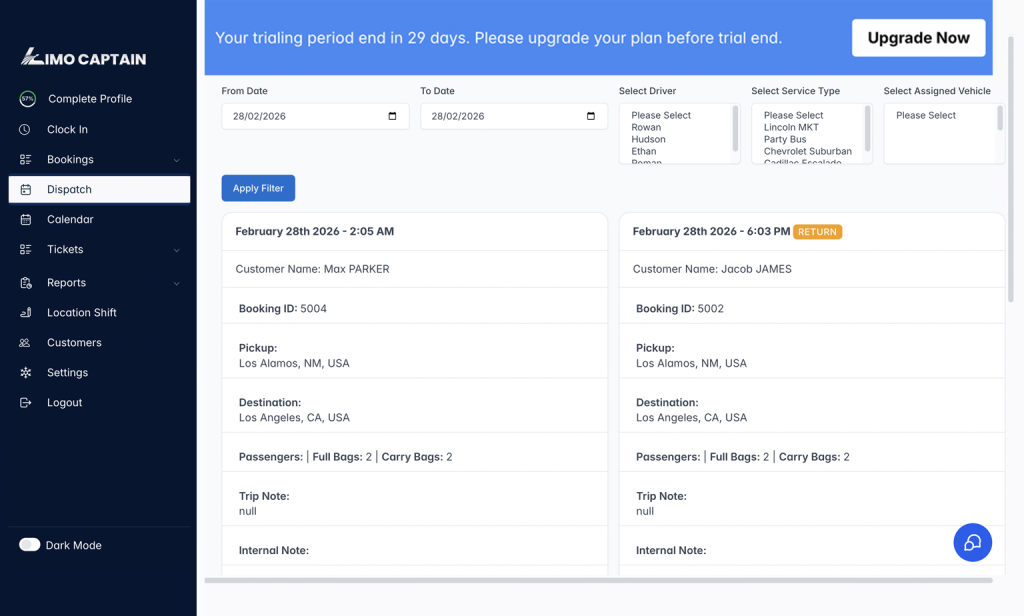
Task: Click the Location Shift icon
Action: click(26, 312)
